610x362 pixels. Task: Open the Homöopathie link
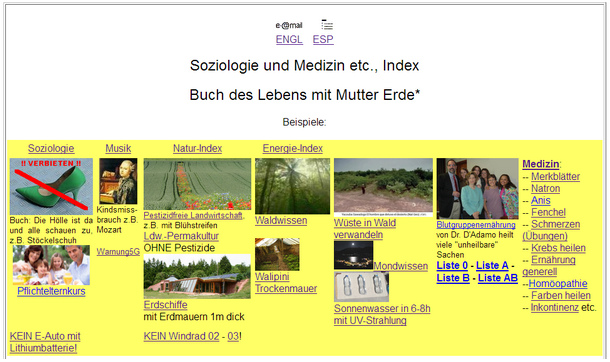point(558,283)
